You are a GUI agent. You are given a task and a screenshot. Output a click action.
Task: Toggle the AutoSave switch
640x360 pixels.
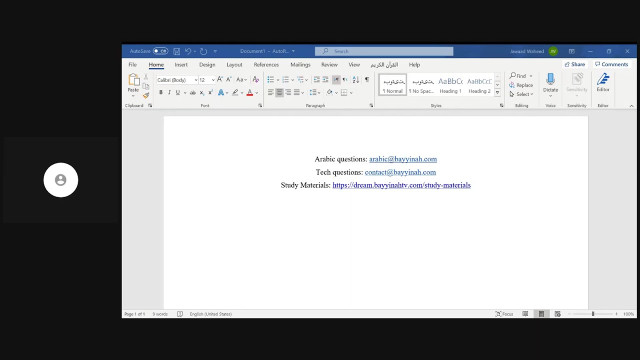160,51
